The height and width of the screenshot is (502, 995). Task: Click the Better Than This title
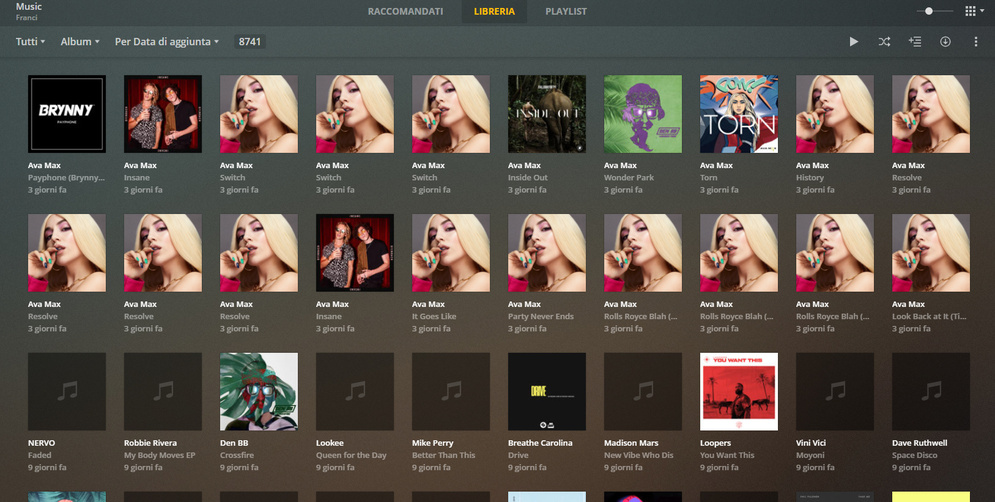point(444,455)
